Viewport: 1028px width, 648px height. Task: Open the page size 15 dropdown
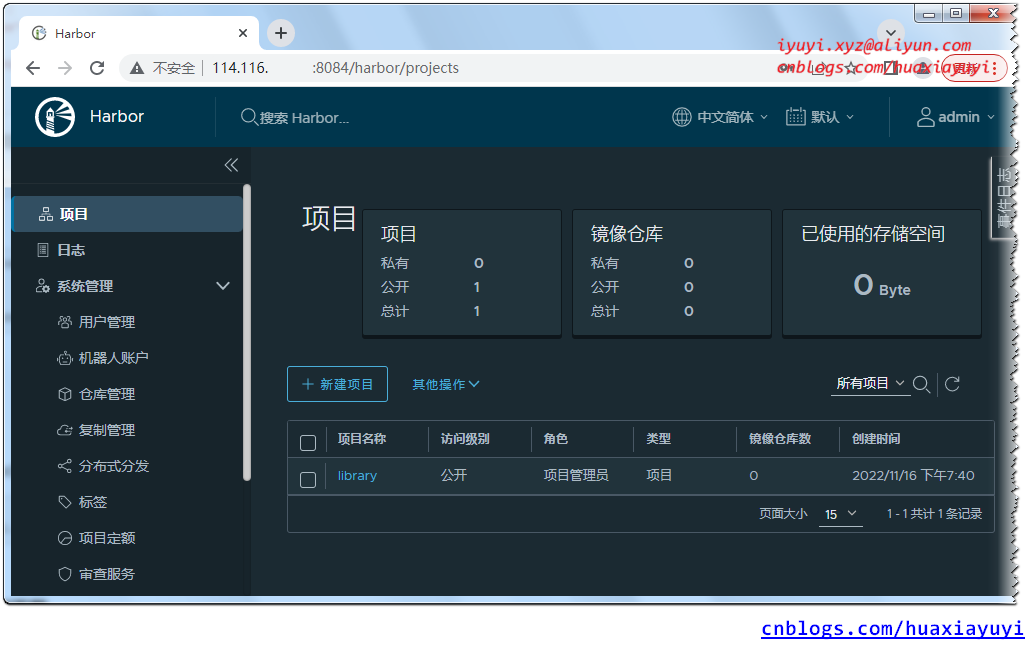click(840, 514)
